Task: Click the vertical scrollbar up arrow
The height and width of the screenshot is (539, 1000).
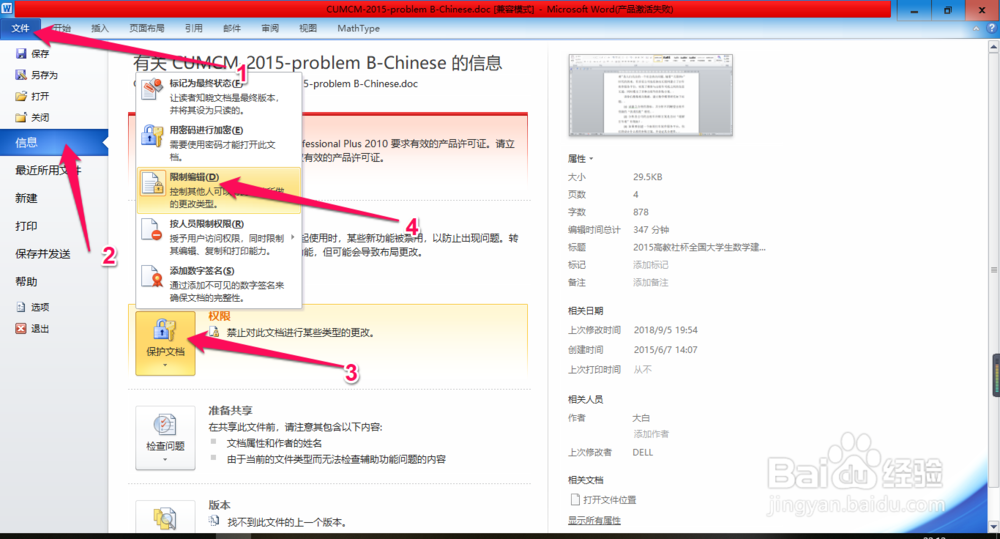Action: [994, 47]
